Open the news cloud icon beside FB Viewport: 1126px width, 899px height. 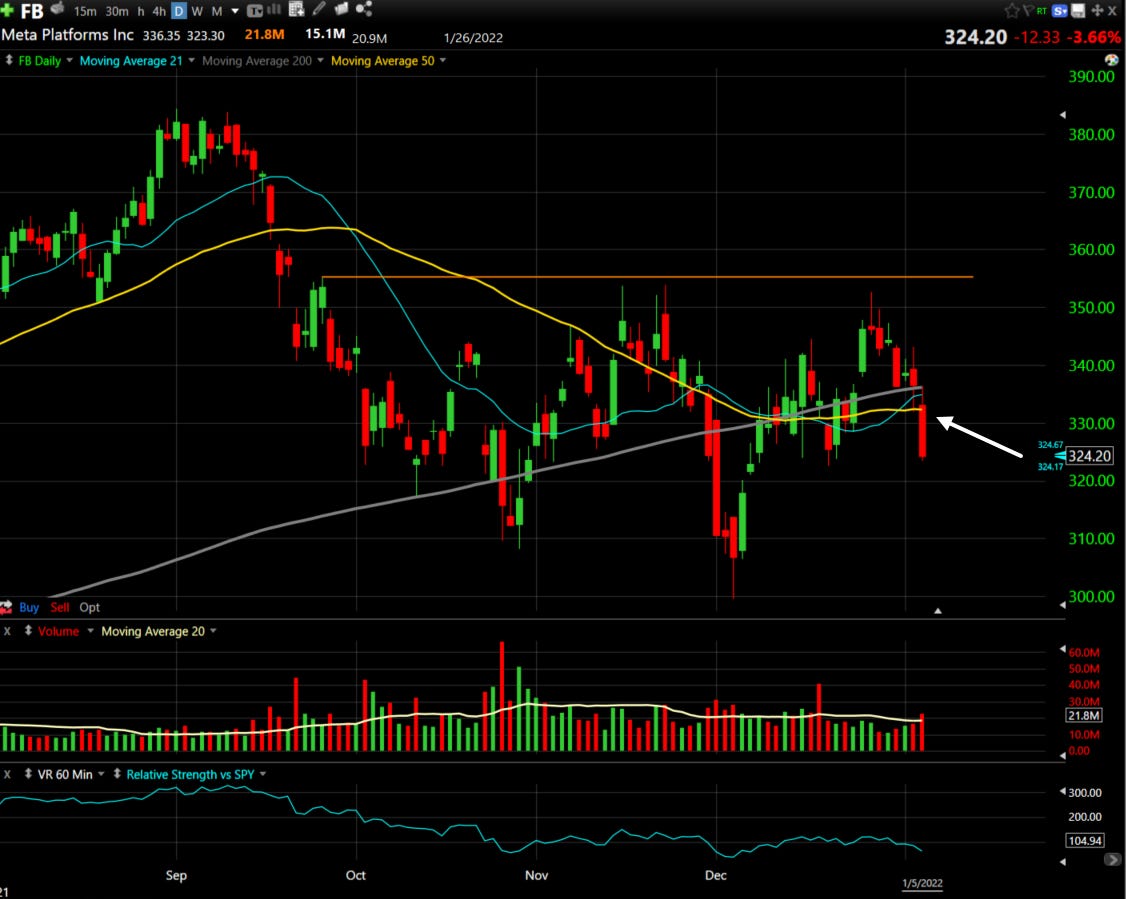57,9
